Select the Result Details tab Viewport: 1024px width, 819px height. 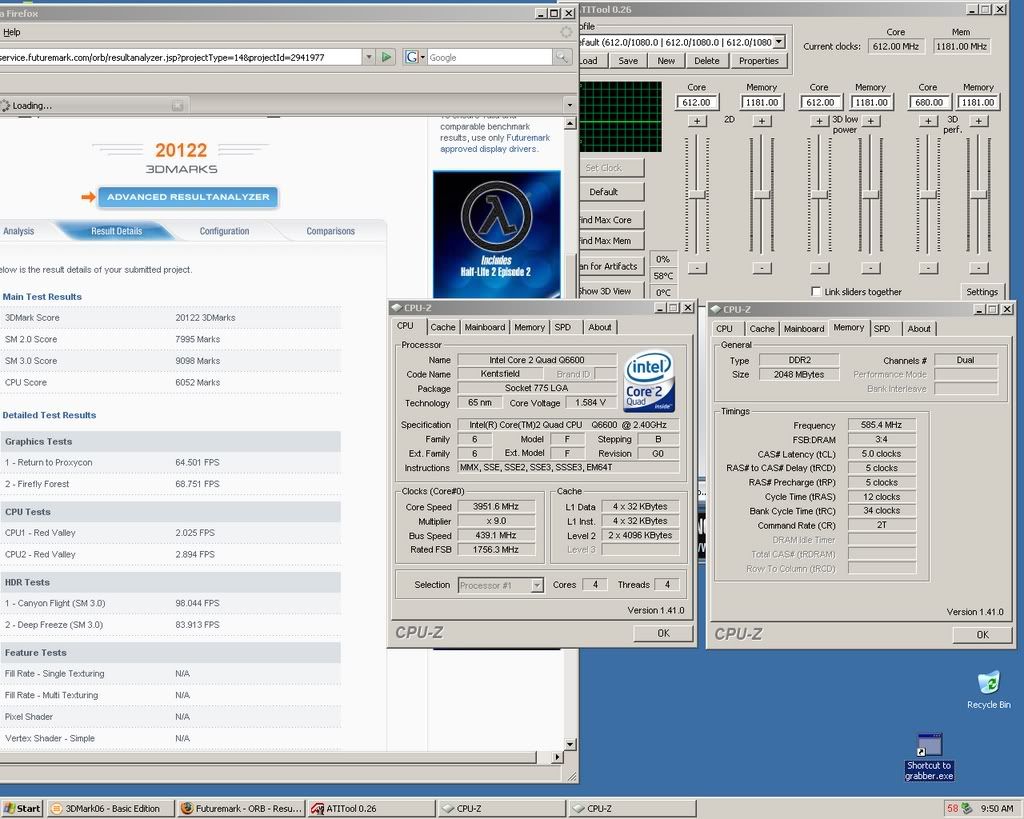click(116, 231)
